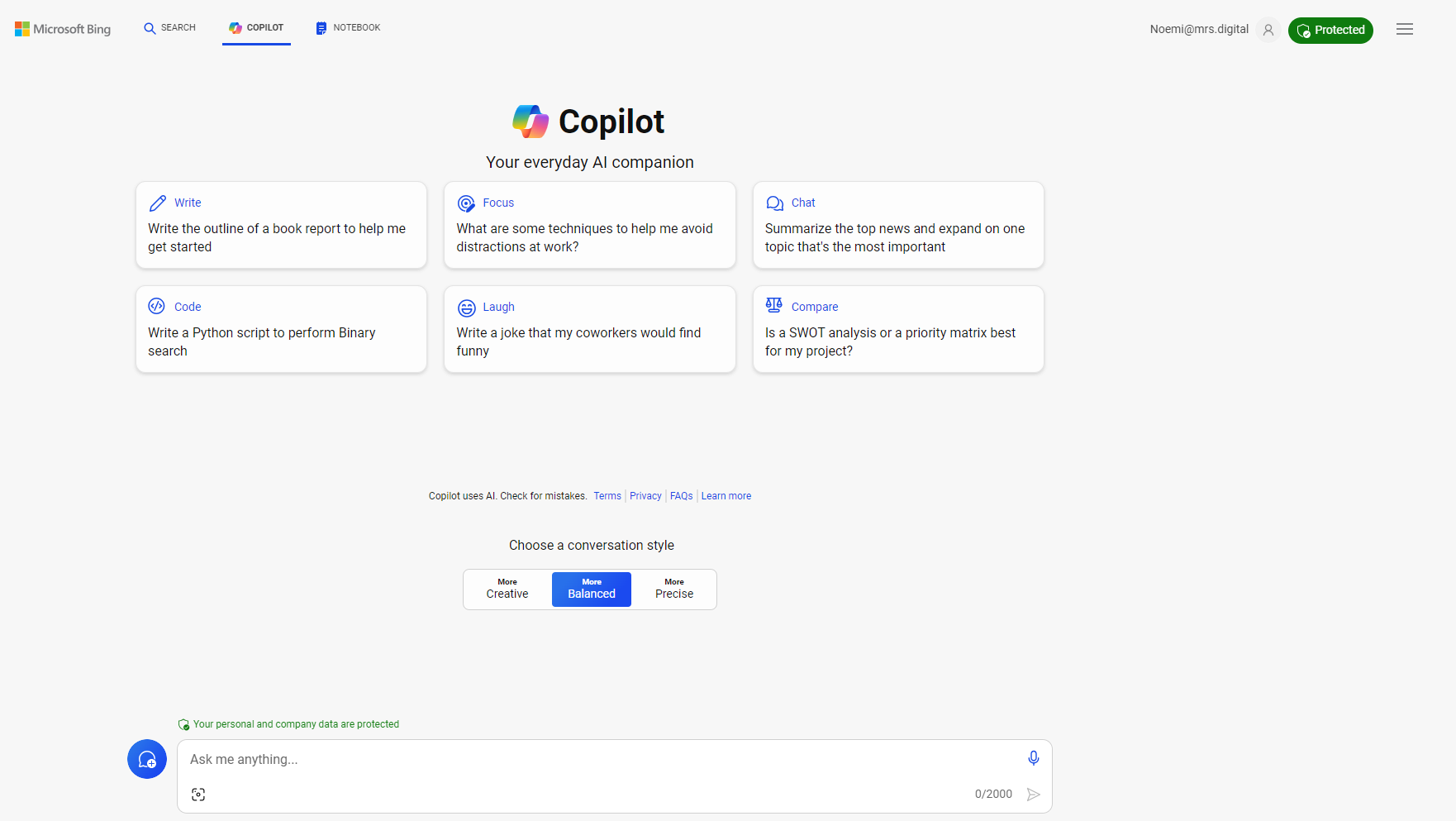Click the microphone voice input icon

[1033, 758]
